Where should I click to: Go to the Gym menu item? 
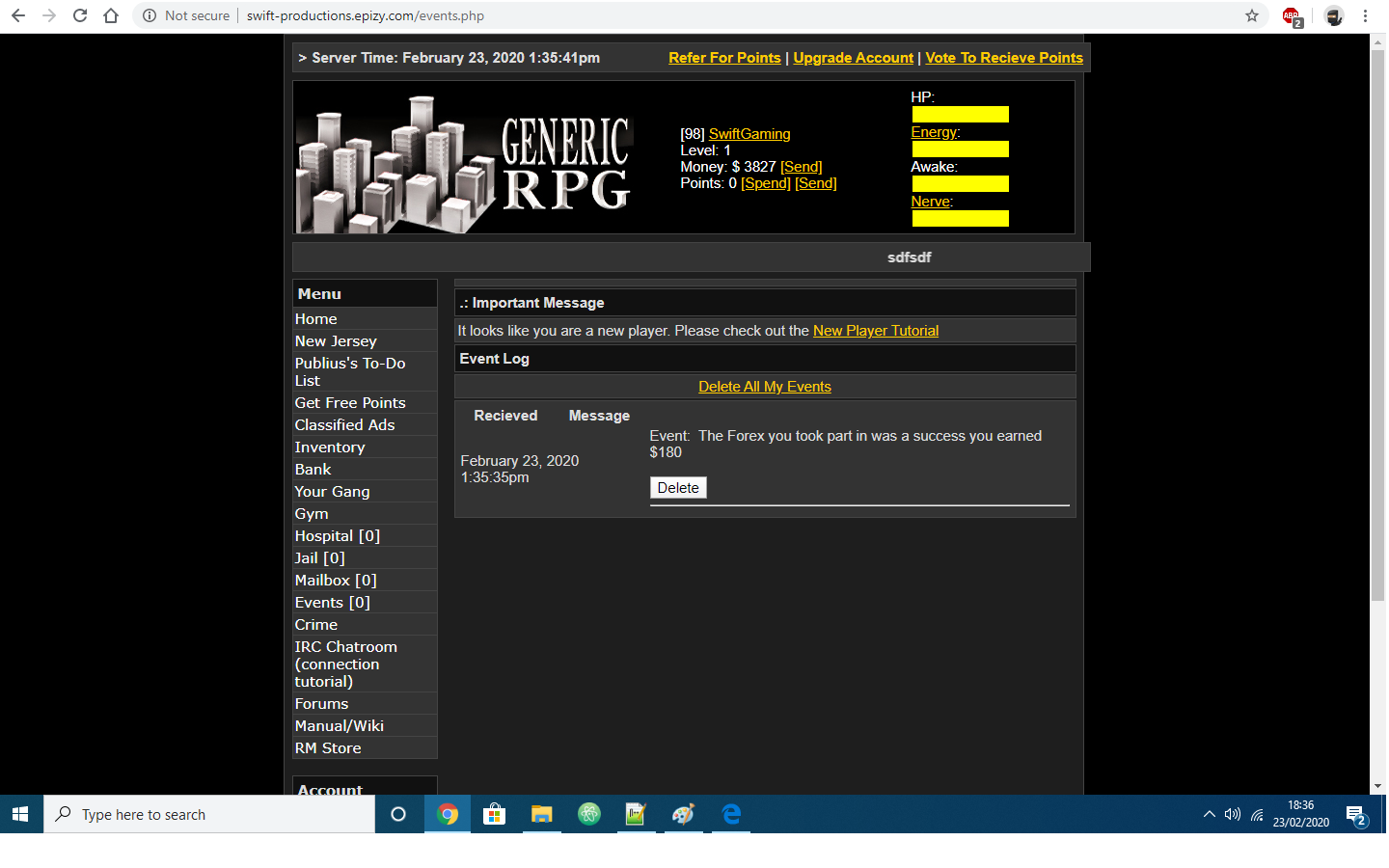pos(312,514)
